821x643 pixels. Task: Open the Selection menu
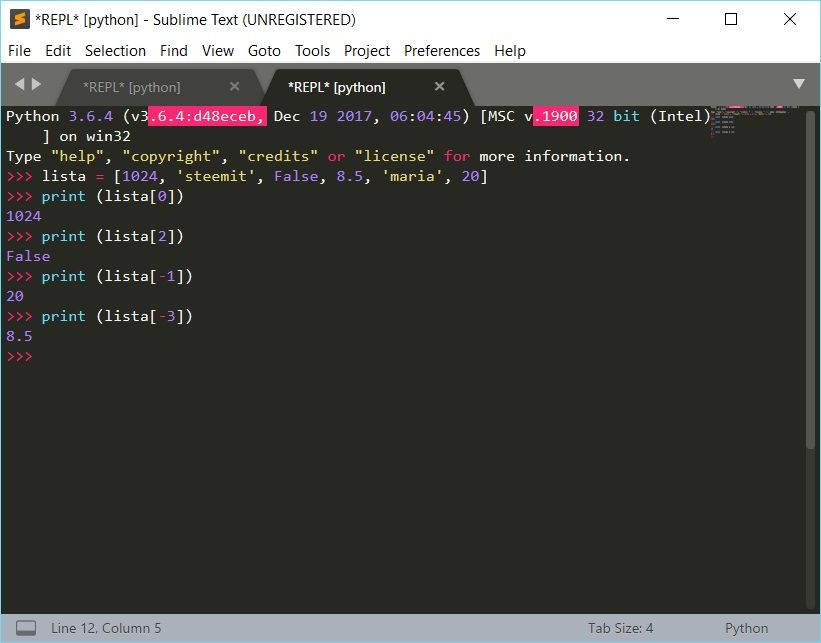coord(115,51)
